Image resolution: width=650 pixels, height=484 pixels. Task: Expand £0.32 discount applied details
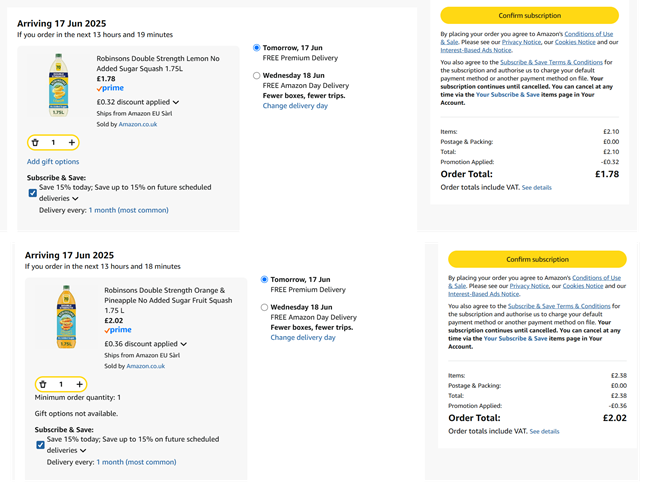point(176,102)
